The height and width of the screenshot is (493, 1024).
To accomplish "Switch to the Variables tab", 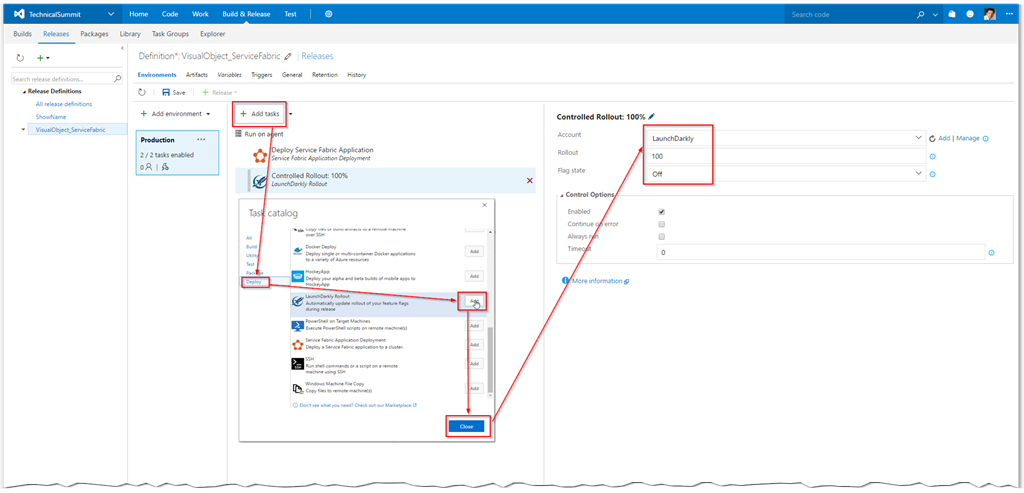I will 229,75.
